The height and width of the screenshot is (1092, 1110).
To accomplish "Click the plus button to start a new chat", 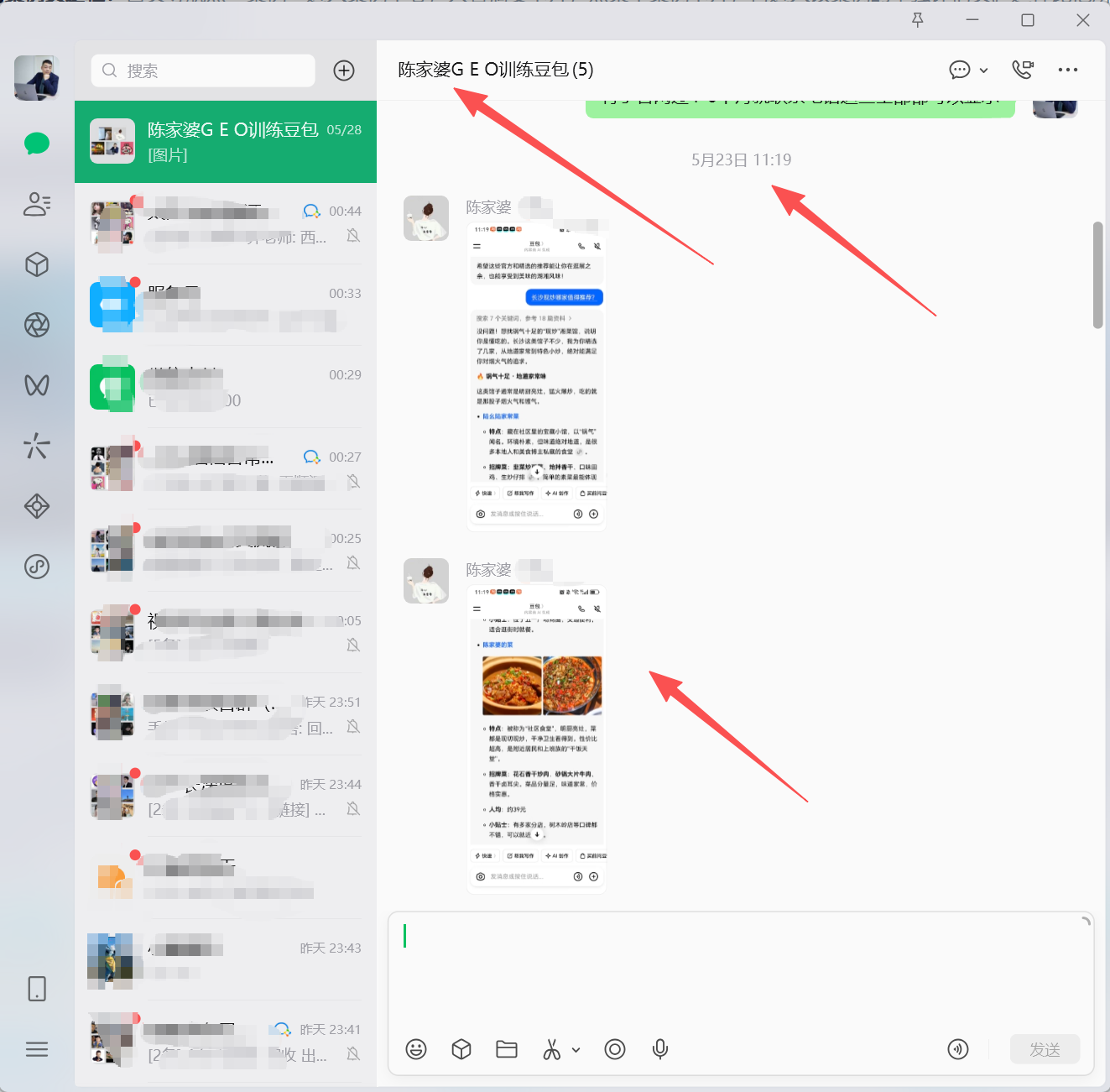I will click(x=344, y=71).
